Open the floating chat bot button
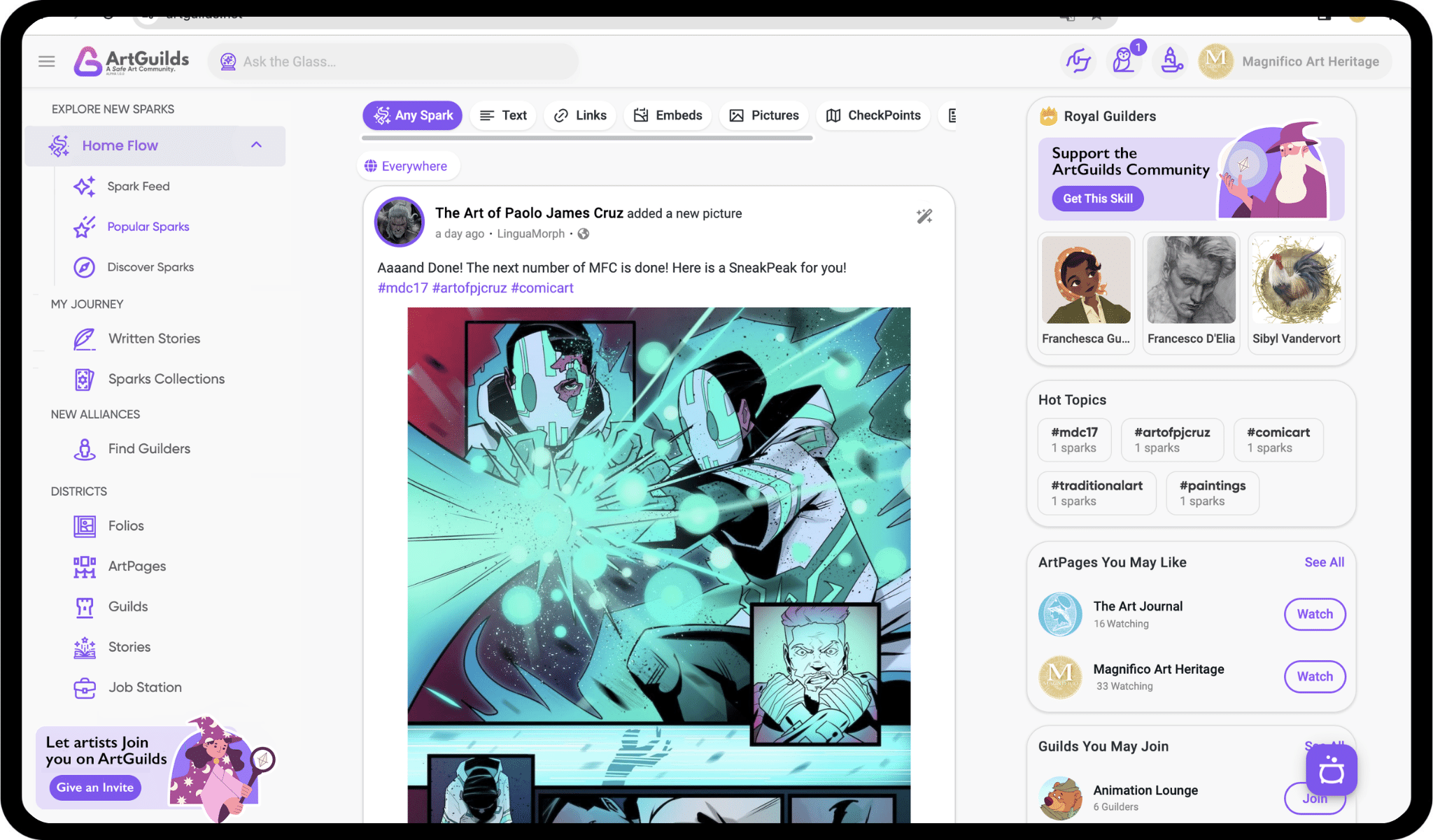 click(x=1331, y=771)
